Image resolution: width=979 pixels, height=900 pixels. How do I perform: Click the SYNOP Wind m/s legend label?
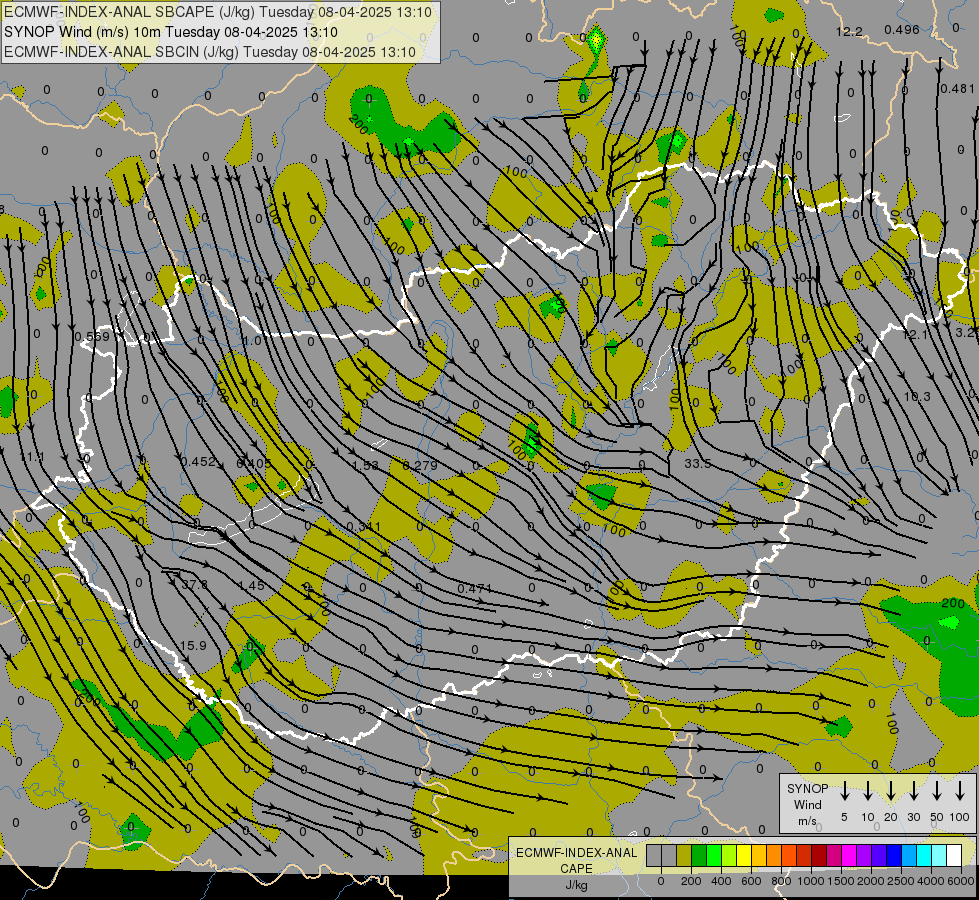(807, 804)
